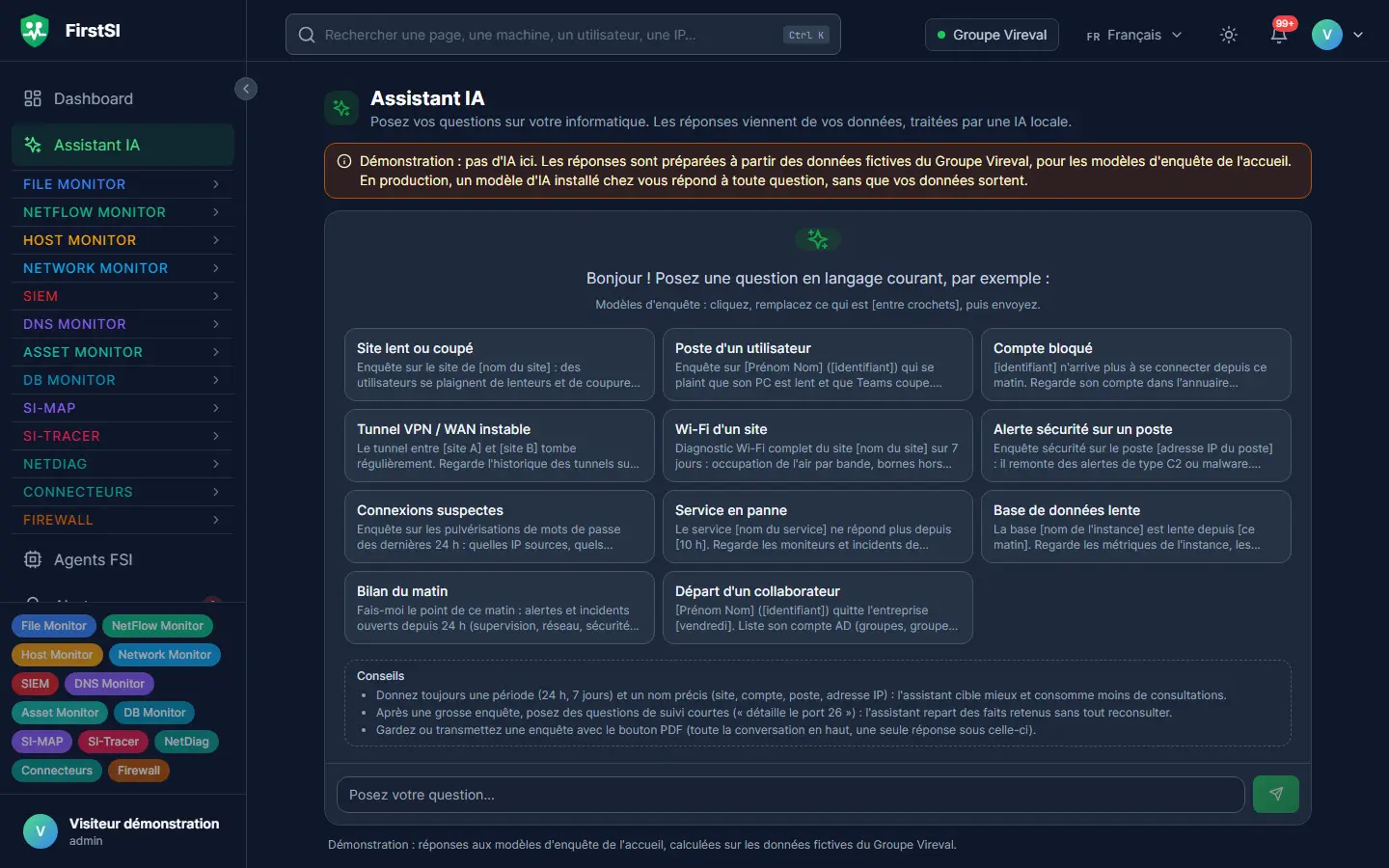Click the Firewall tag chip
This screenshot has height=868, width=1389.
tap(139, 771)
